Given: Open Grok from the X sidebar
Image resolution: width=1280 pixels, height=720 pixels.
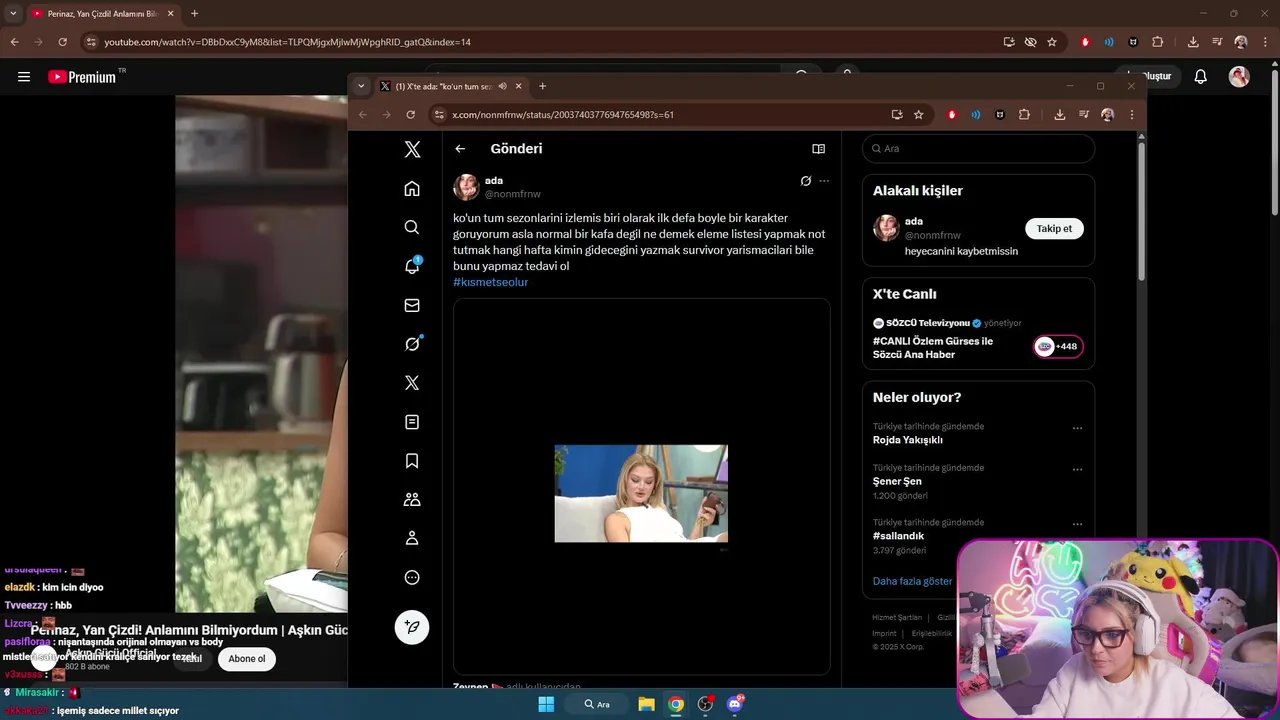Looking at the screenshot, I should [412, 344].
